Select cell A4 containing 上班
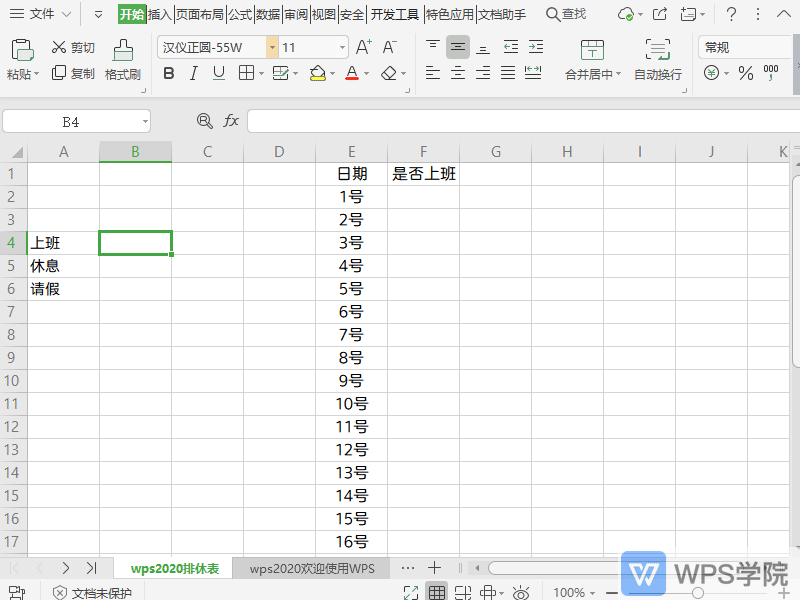The height and width of the screenshot is (600, 800). pyautogui.click(x=63, y=243)
